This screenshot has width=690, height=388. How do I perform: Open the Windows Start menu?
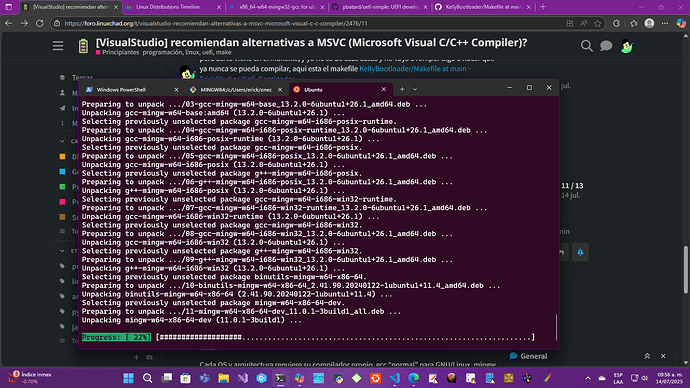pyautogui.click(x=128, y=378)
